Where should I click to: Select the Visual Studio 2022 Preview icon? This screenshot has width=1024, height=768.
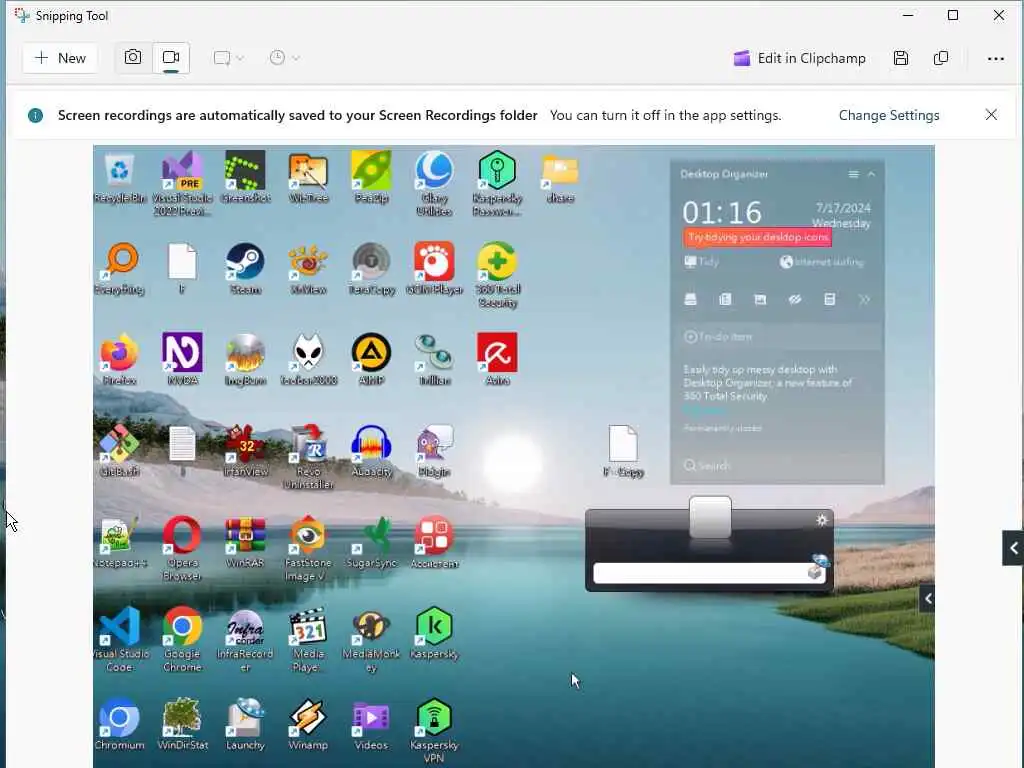point(182,184)
